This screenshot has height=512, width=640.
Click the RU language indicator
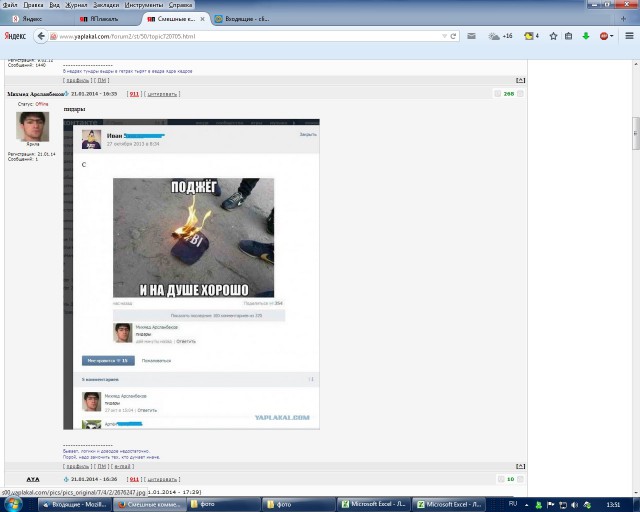[513, 504]
